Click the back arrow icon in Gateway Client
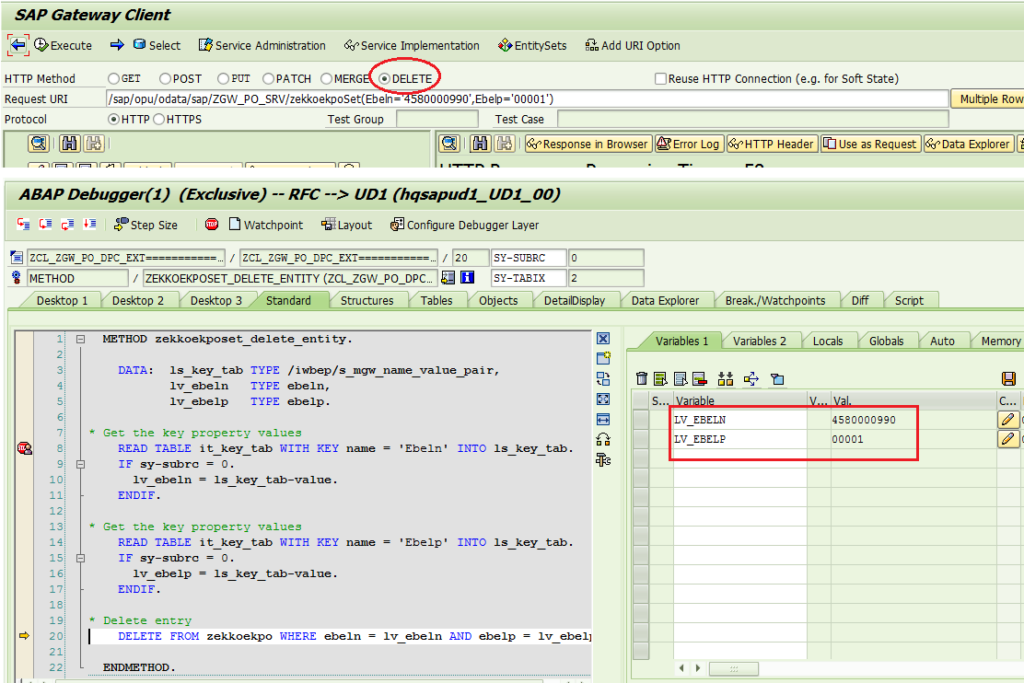Image resolution: width=1024 pixels, height=683 pixels. point(18,45)
